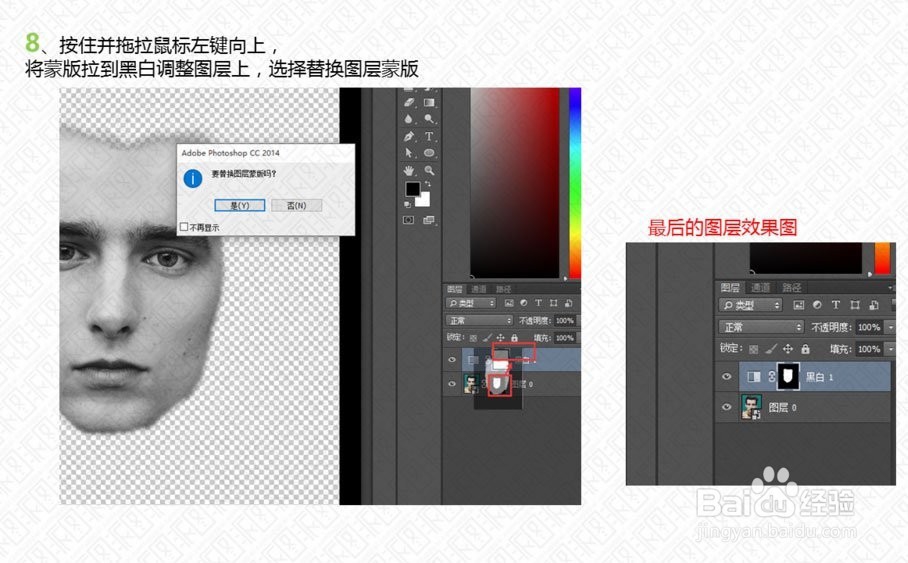
Task: Hide the top adjustment layer in main panel
Action: tap(452, 360)
